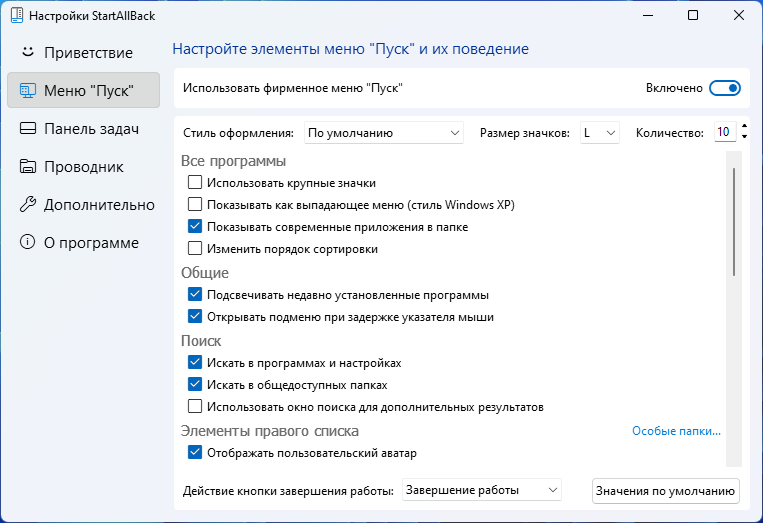Click the taskbar icon beside Панель задач
The height and width of the screenshot is (523, 763).
(28, 129)
